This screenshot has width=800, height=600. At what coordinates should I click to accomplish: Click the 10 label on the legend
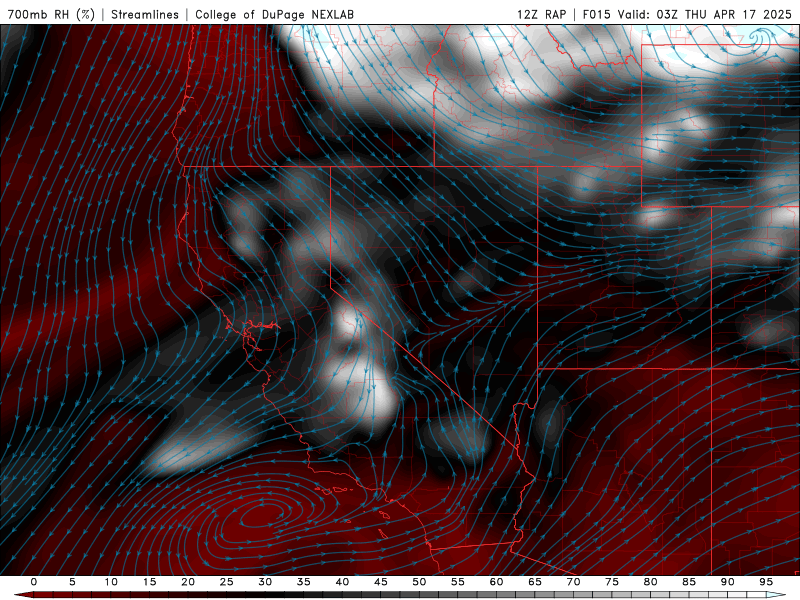tap(111, 582)
